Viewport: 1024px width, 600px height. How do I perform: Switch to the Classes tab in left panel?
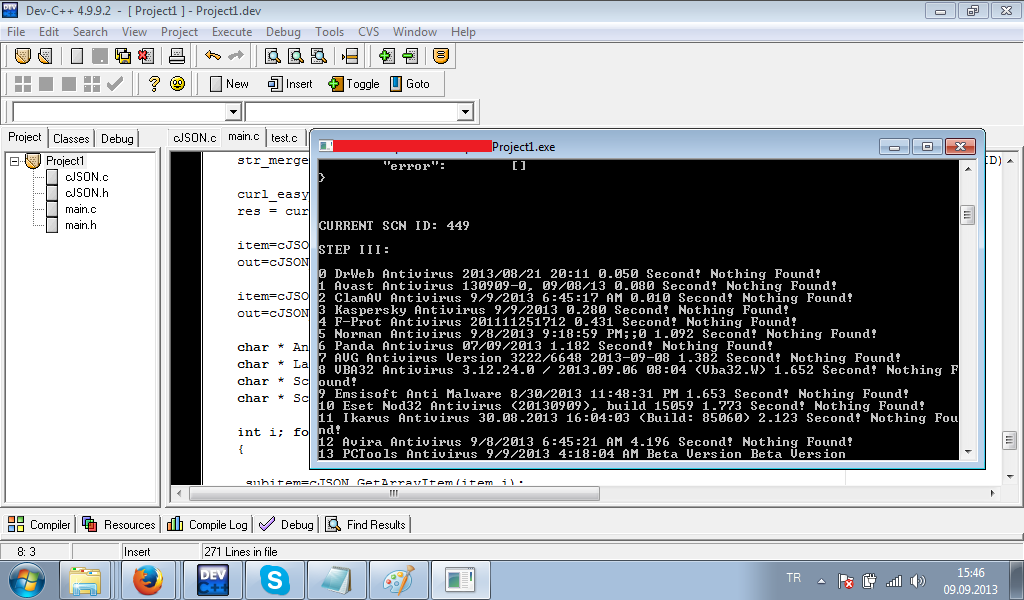71,138
